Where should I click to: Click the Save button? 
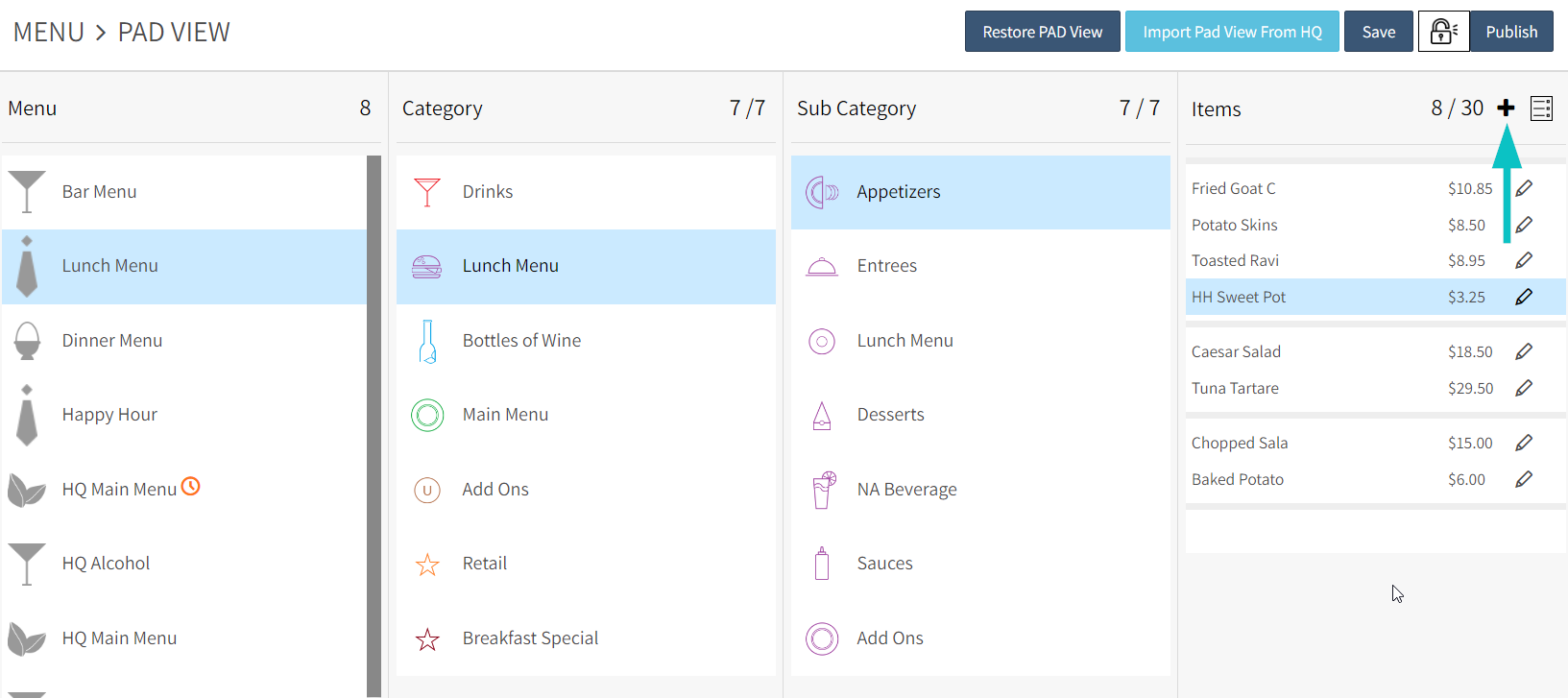coord(1378,32)
